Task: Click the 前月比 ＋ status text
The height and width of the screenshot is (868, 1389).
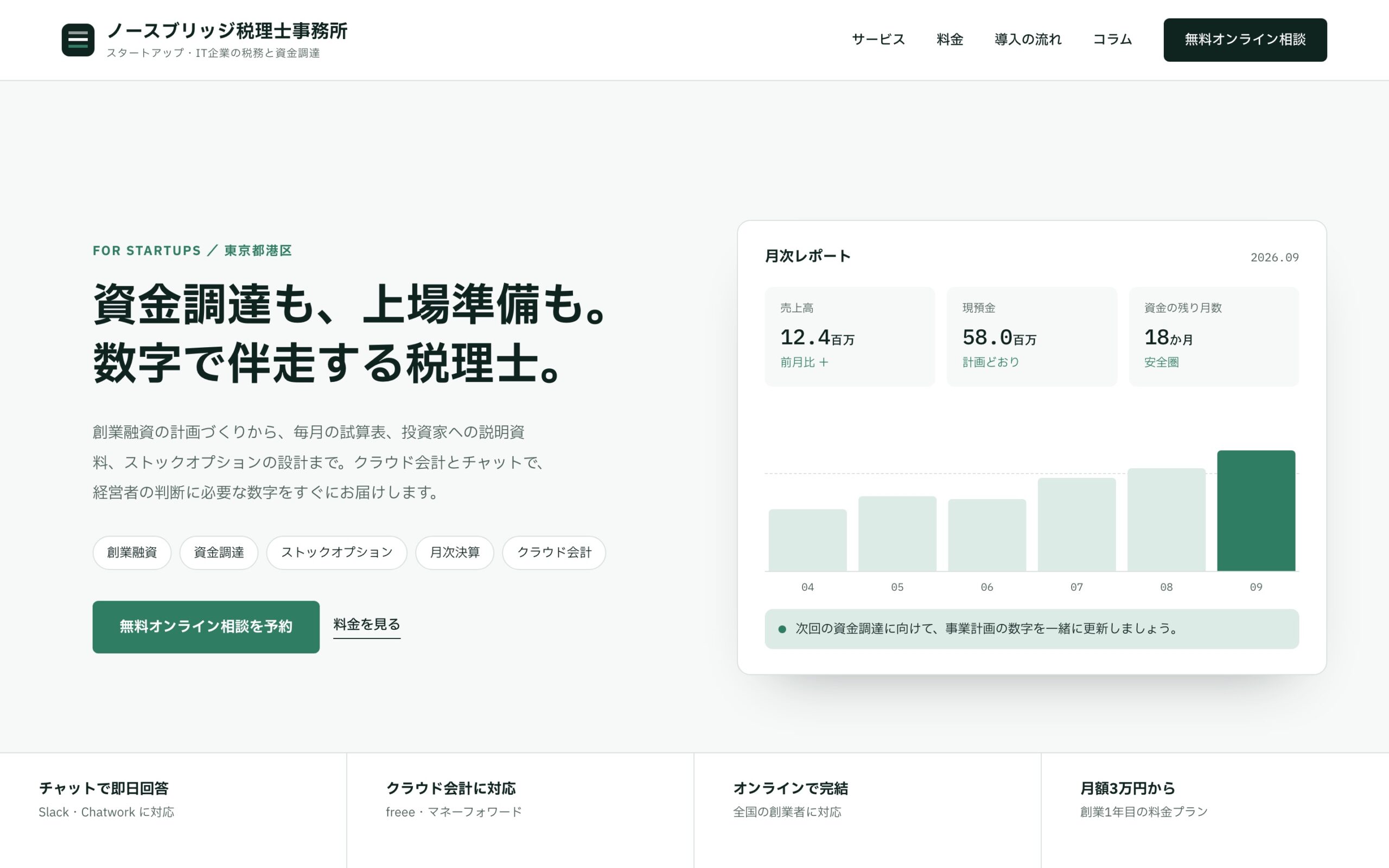Action: [x=805, y=362]
